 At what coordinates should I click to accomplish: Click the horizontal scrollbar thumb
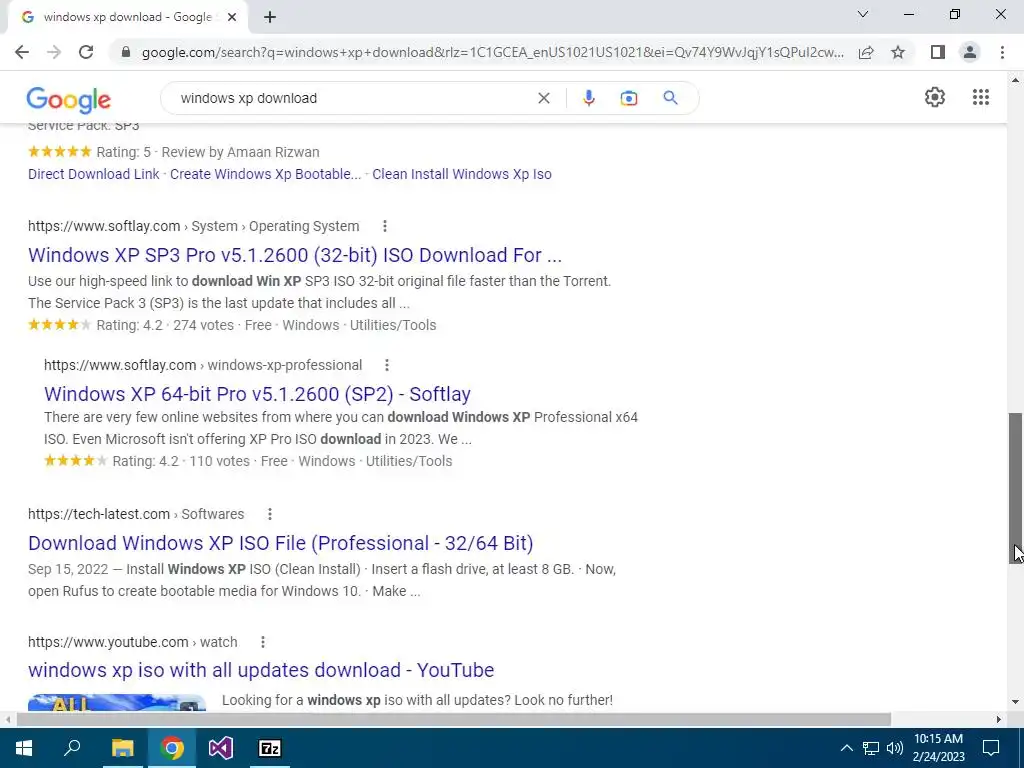point(454,719)
